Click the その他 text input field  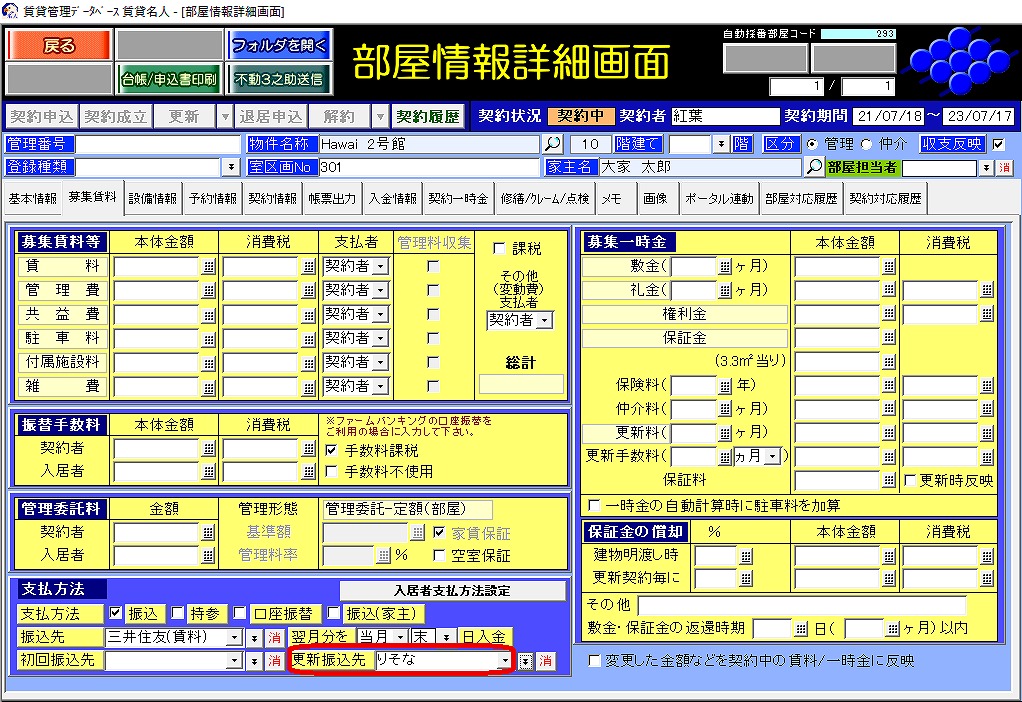tap(802, 605)
